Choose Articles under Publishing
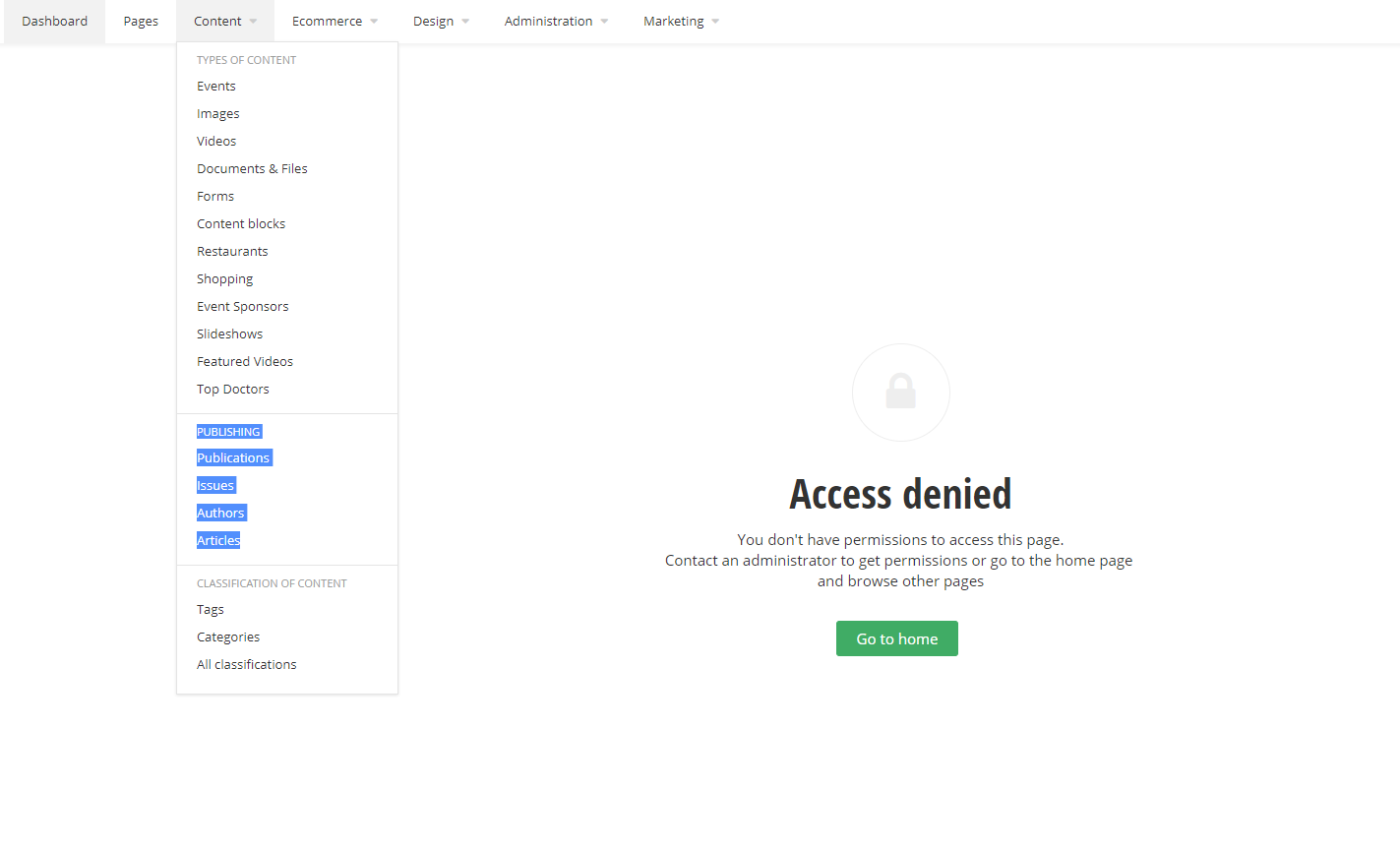The height and width of the screenshot is (849, 1400). pos(218,541)
